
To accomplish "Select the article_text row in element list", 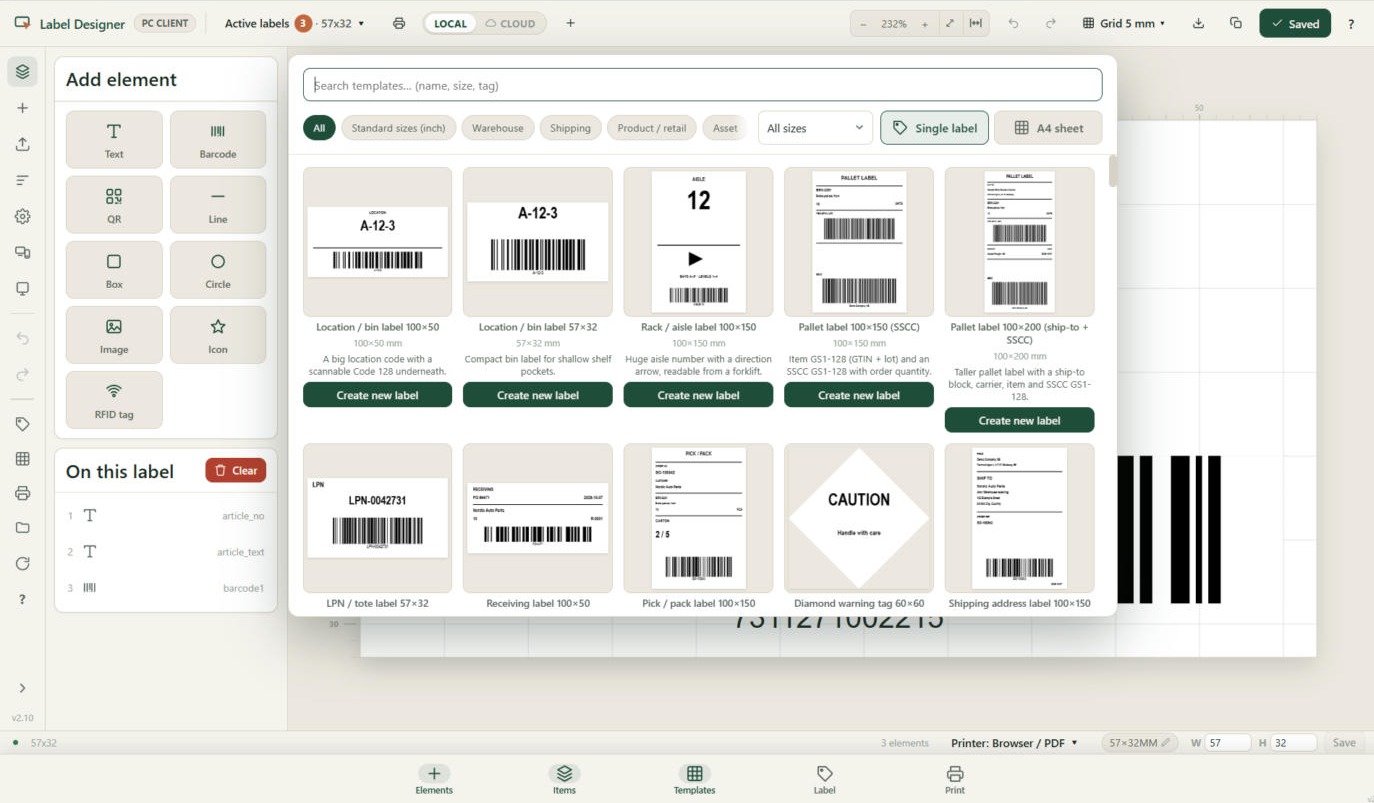I will coord(166,552).
